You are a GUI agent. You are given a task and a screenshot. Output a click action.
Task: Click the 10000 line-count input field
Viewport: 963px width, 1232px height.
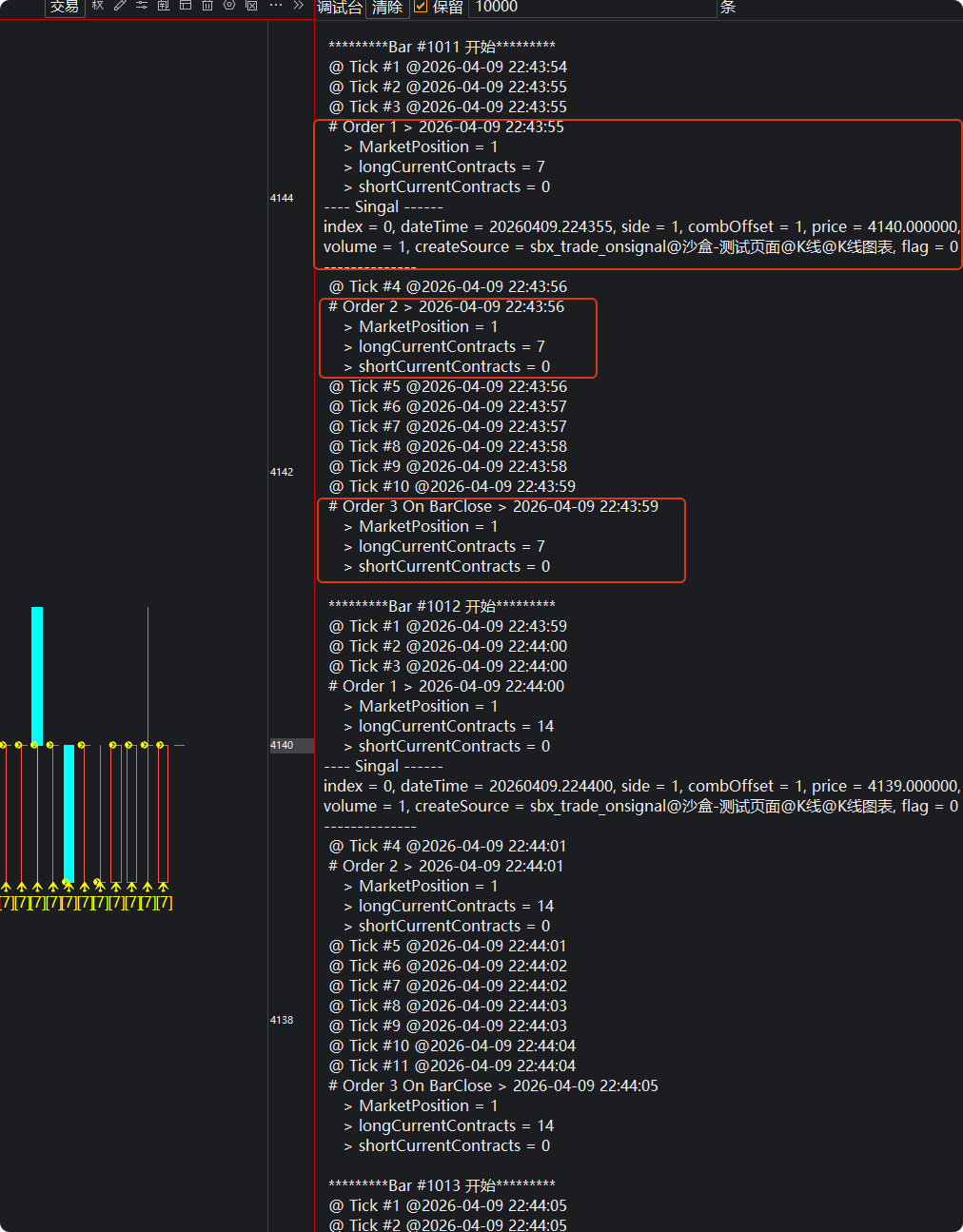coord(590,7)
